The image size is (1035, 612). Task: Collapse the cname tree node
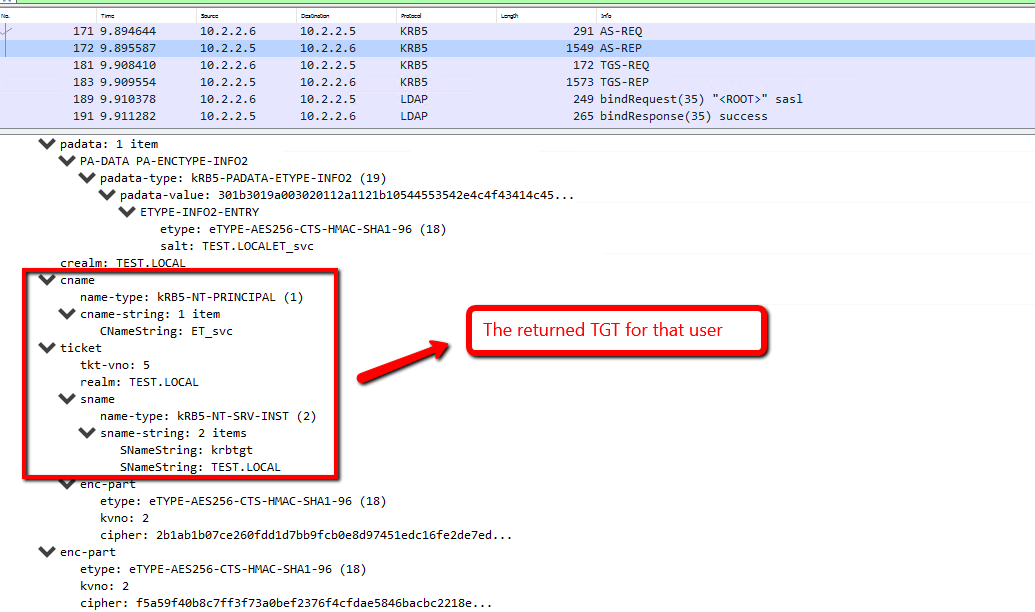click(x=47, y=280)
